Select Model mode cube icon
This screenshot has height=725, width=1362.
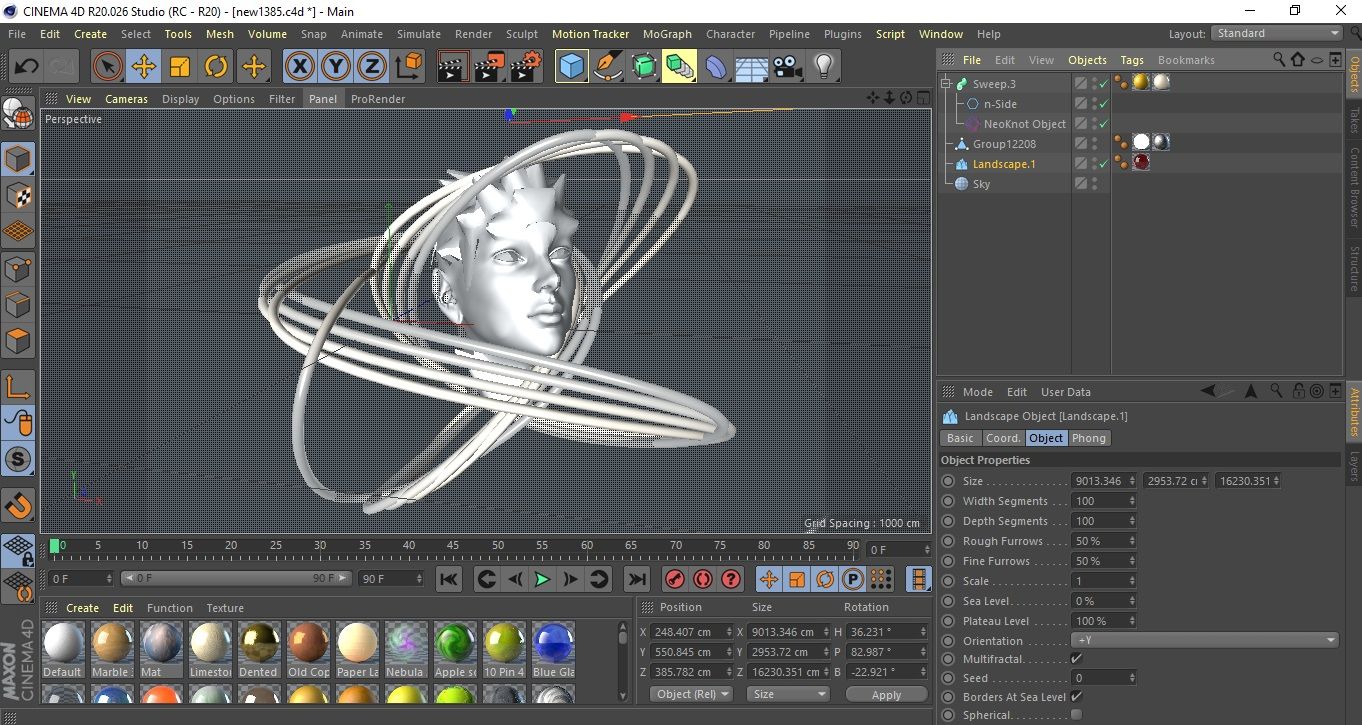coord(18,159)
